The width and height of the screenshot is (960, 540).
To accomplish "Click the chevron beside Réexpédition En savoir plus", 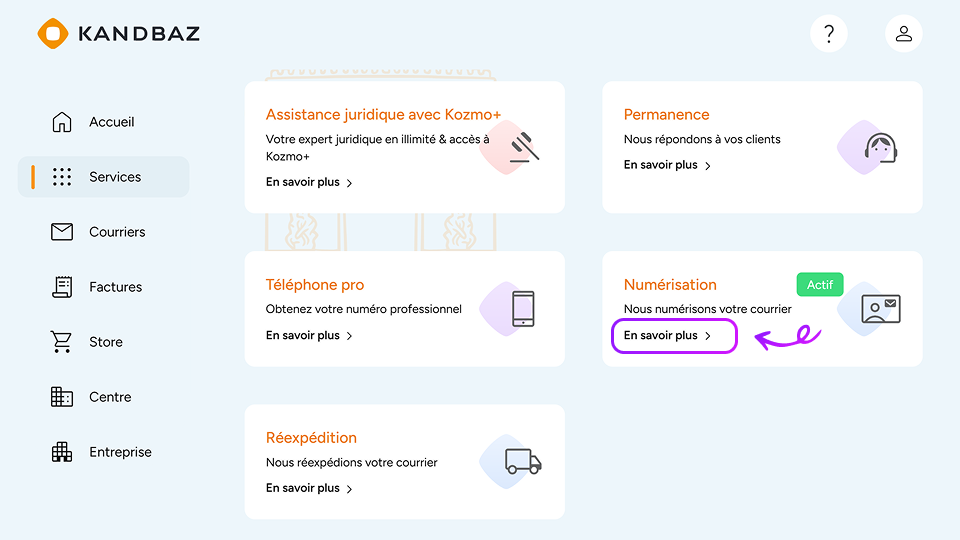I will click(x=350, y=489).
